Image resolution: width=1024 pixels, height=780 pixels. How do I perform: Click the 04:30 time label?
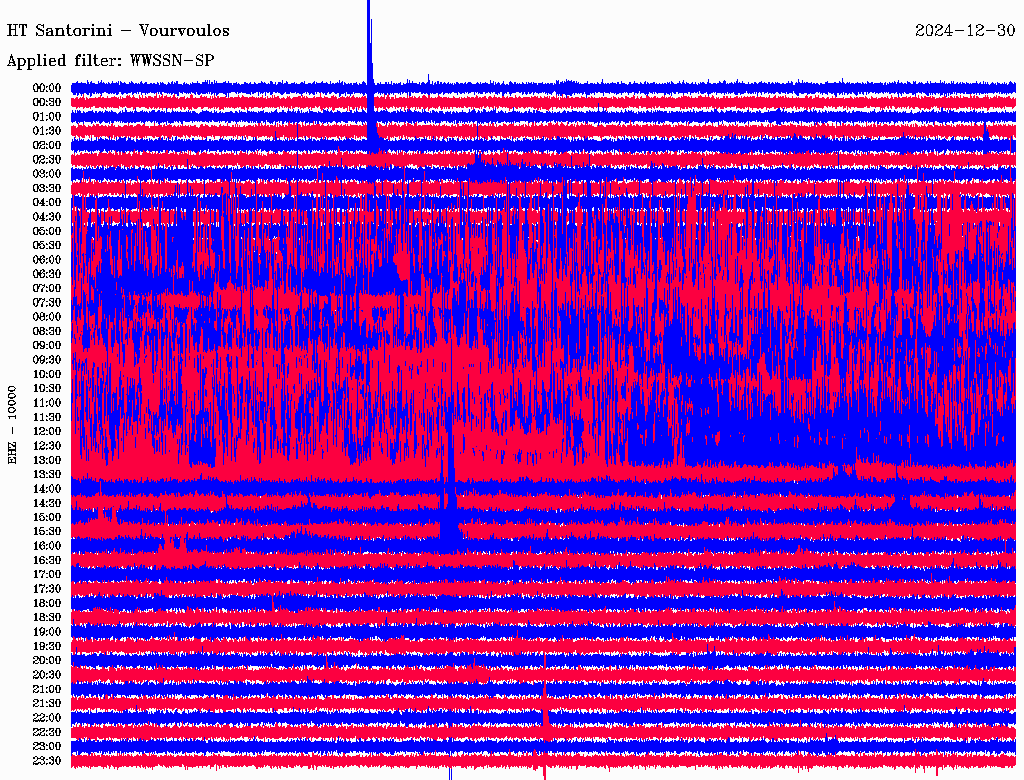click(47, 216)
